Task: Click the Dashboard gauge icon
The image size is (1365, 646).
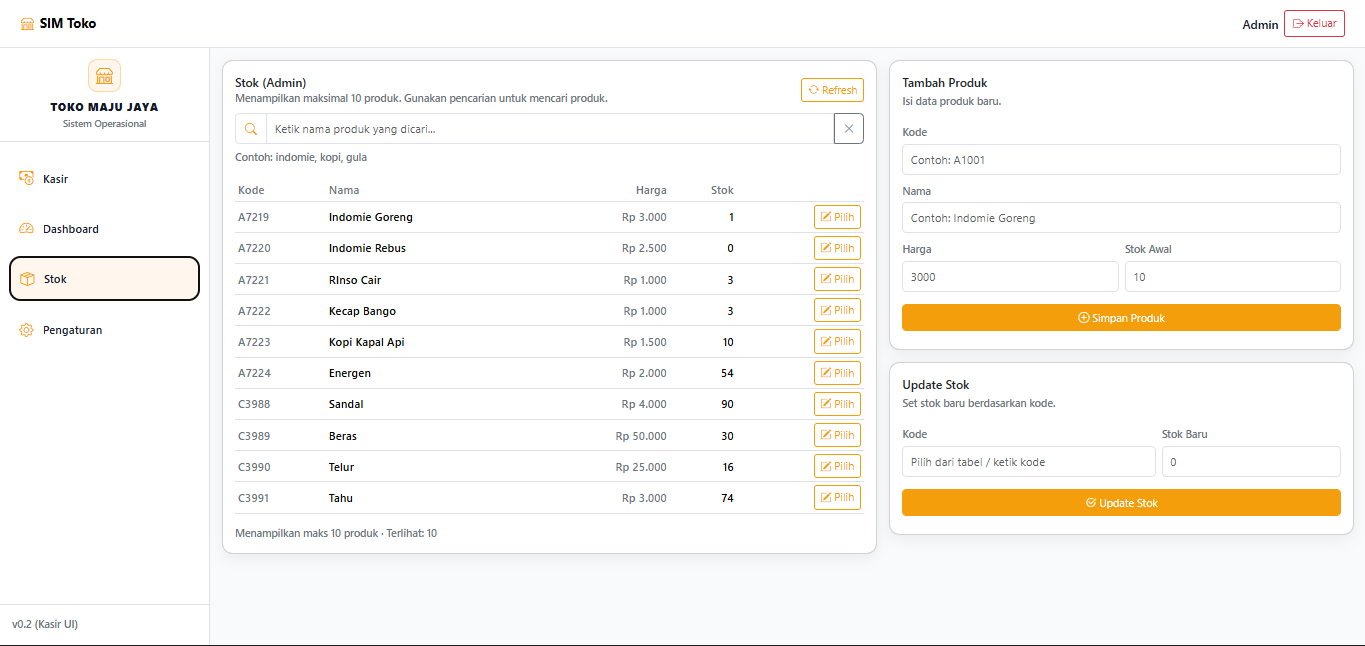Action: (x=27, y=229)
